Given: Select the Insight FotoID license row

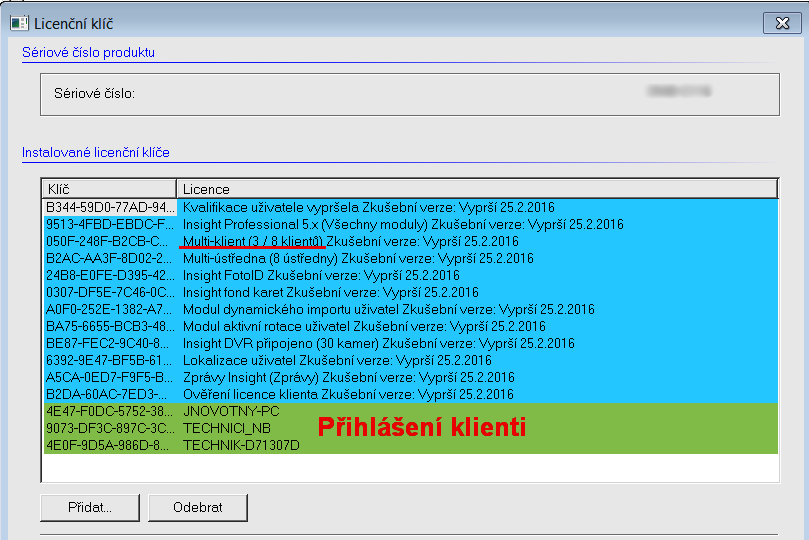Looking at the screenshot, I should pos(320,275).
